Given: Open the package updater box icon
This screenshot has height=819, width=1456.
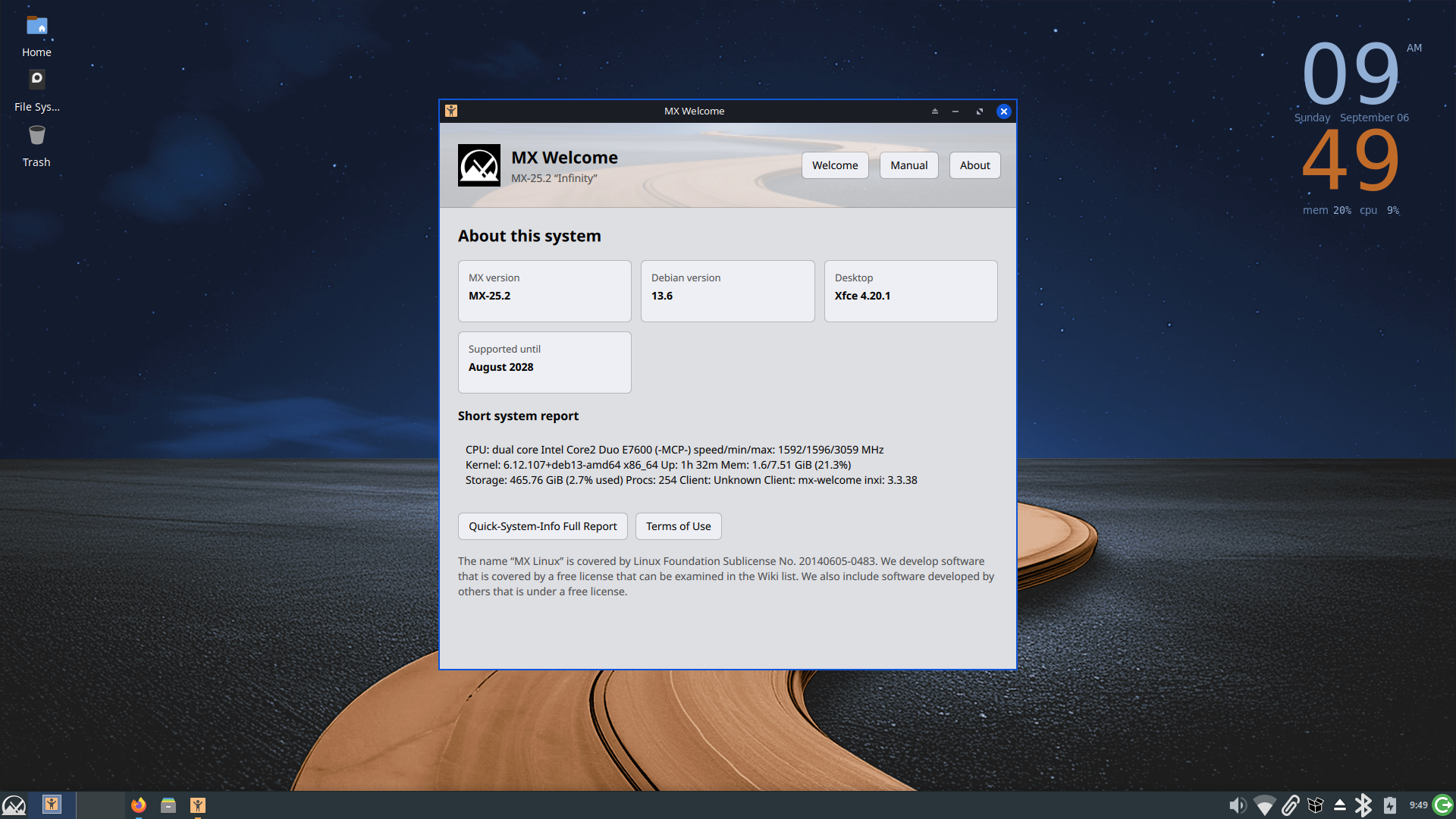Looking at the screenshot, I should click(1316, 805).
